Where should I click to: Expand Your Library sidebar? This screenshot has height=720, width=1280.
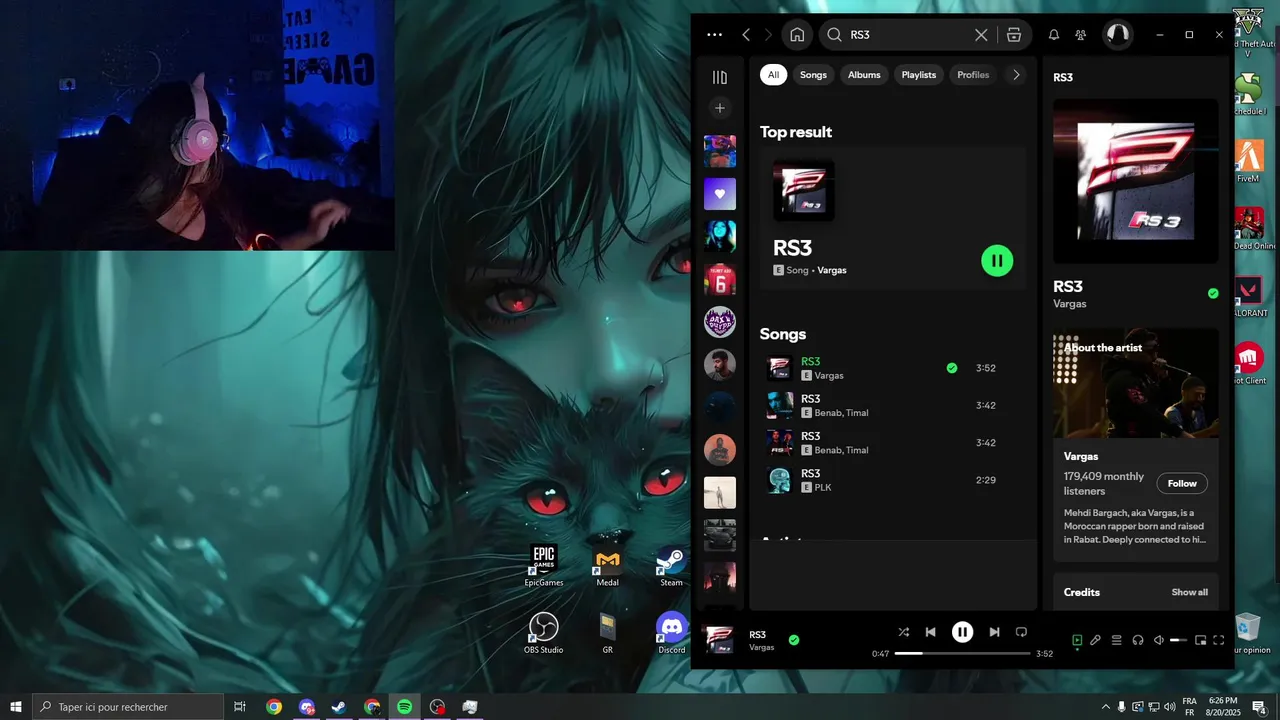click(x=719, y=77)
